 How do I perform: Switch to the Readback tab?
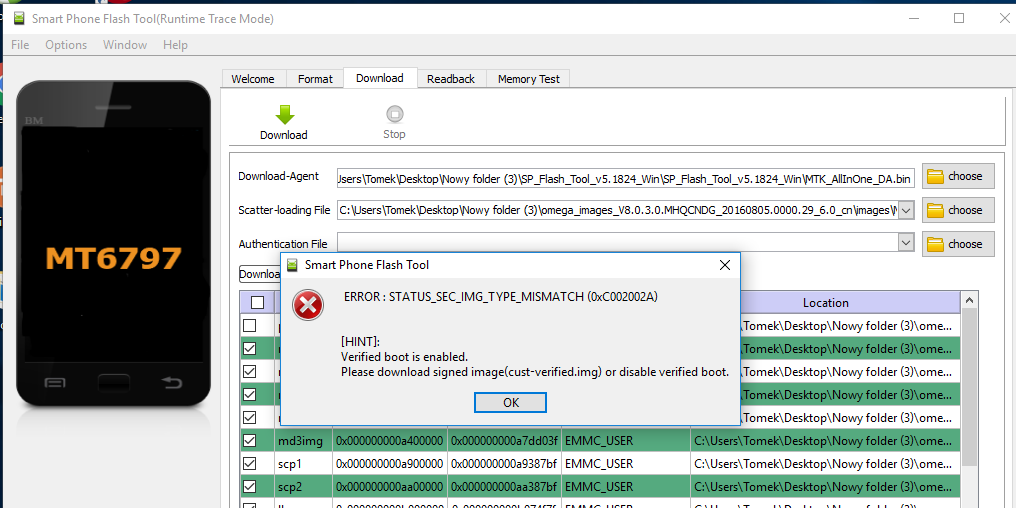[450, 79]
